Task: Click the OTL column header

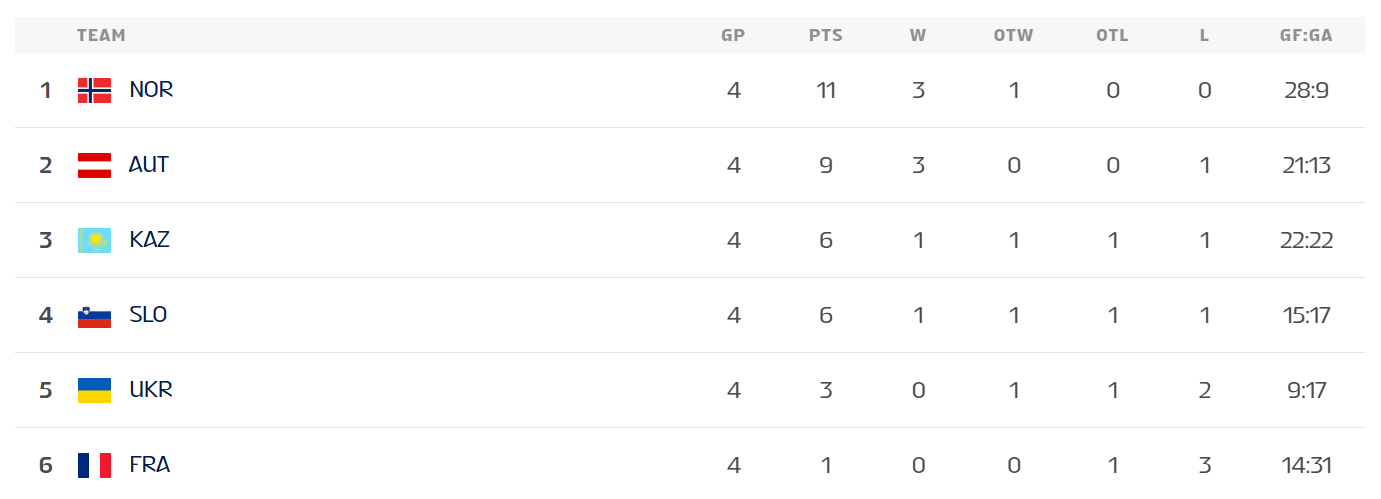Action: click(1112, 35)
